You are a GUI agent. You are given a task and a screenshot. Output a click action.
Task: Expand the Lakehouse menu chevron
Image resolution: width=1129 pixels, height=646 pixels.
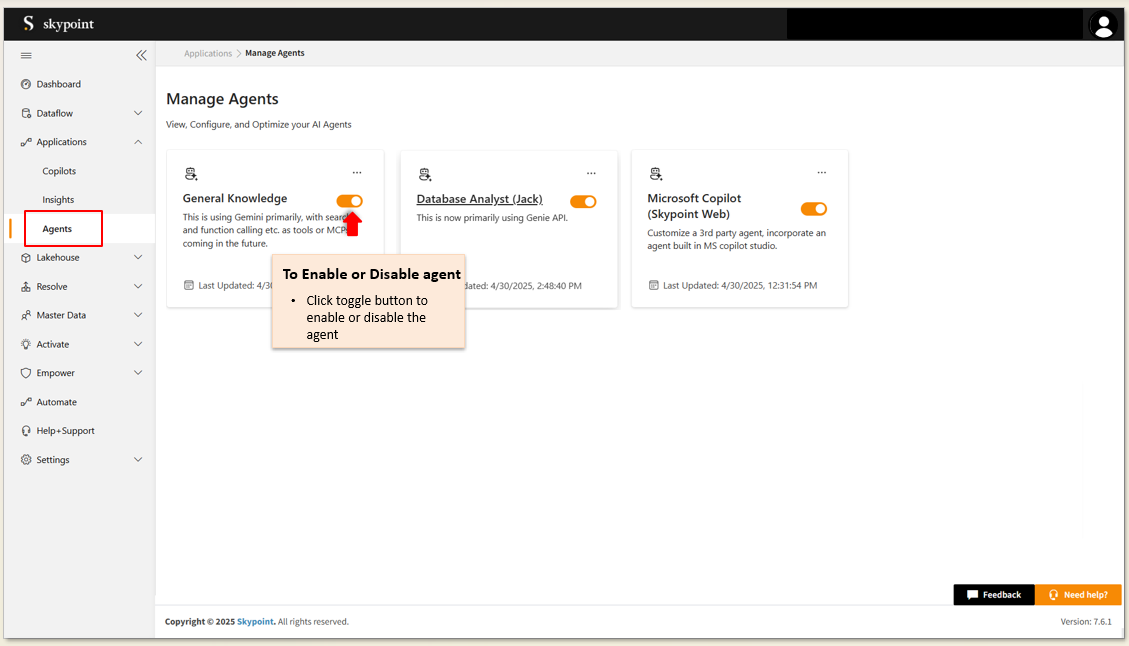point(138,257)
